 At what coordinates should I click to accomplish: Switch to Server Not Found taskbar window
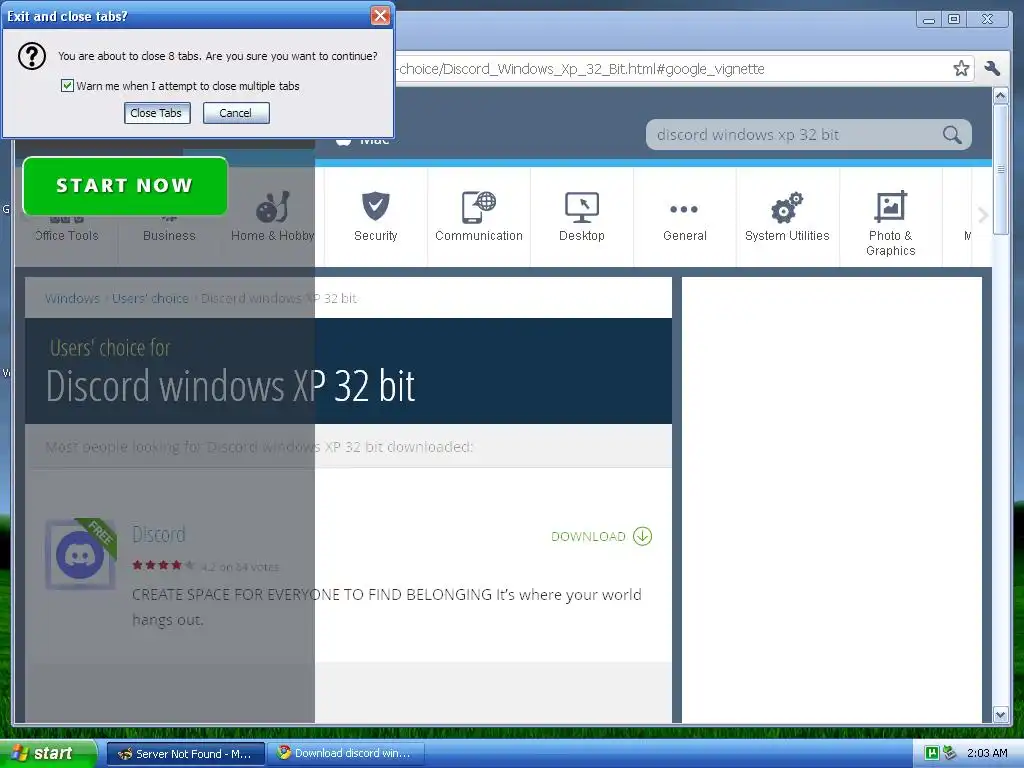click(185, 754)
